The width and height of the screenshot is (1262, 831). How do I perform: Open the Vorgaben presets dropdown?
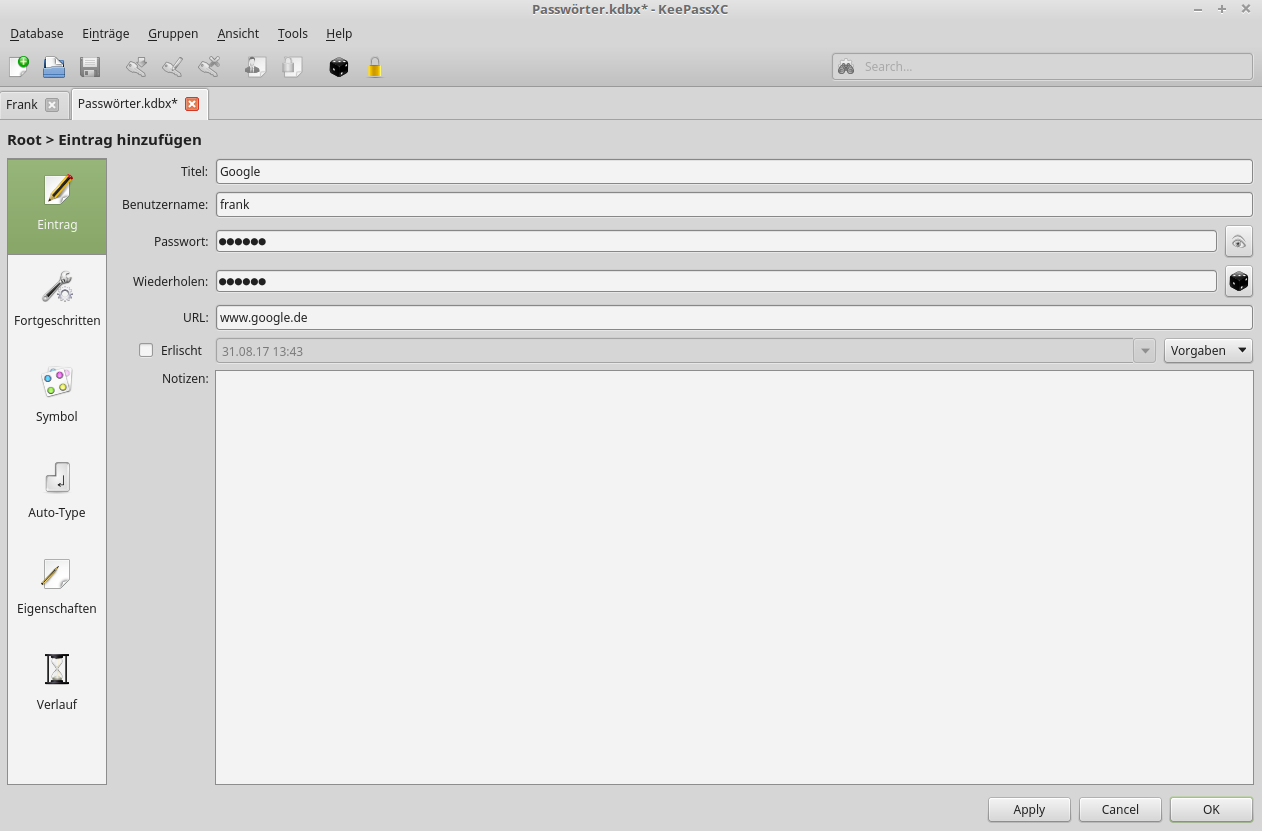(x=1208, y=350)
